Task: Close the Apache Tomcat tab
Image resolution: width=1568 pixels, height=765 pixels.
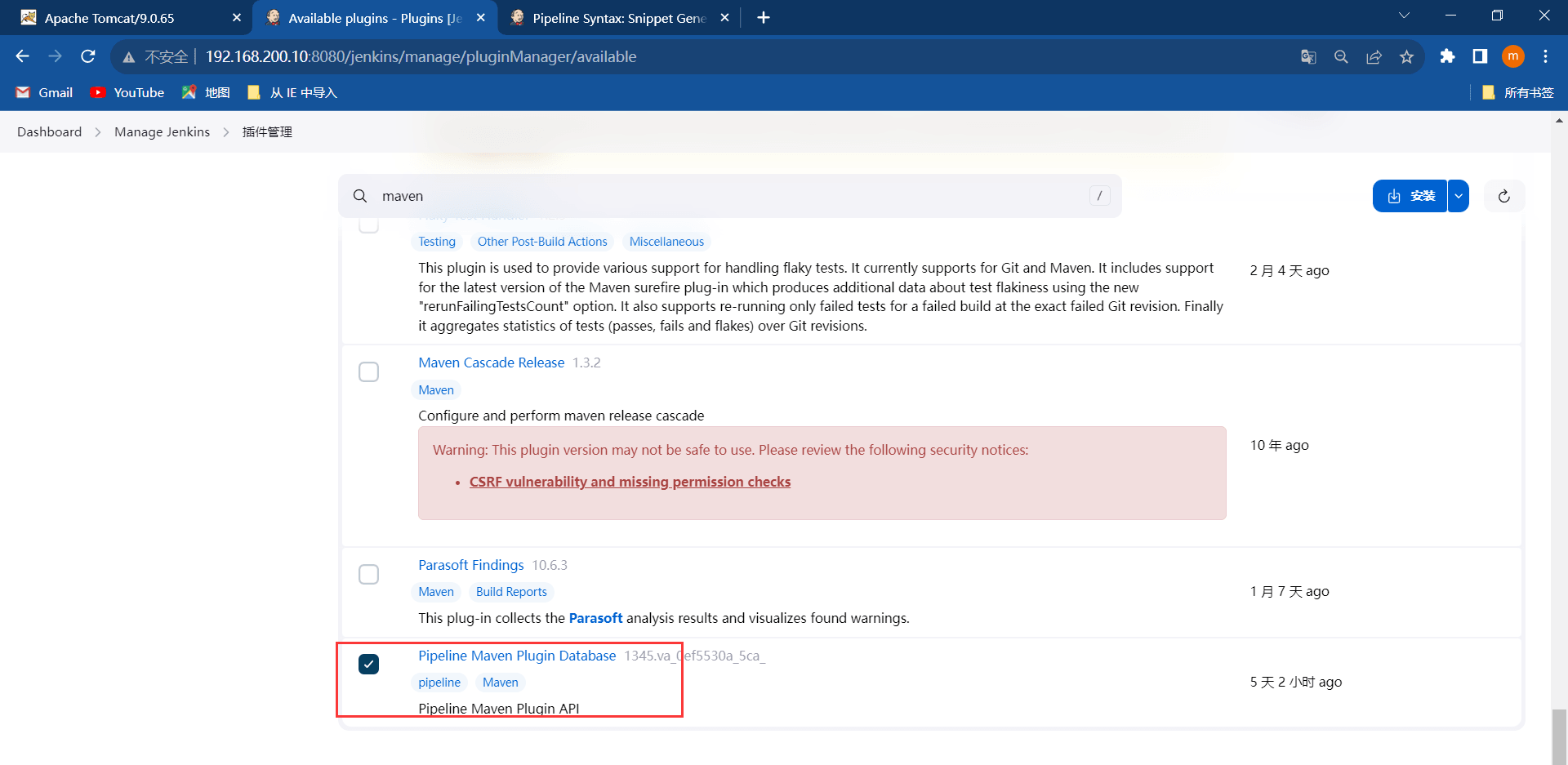Action: pos(237,18)
